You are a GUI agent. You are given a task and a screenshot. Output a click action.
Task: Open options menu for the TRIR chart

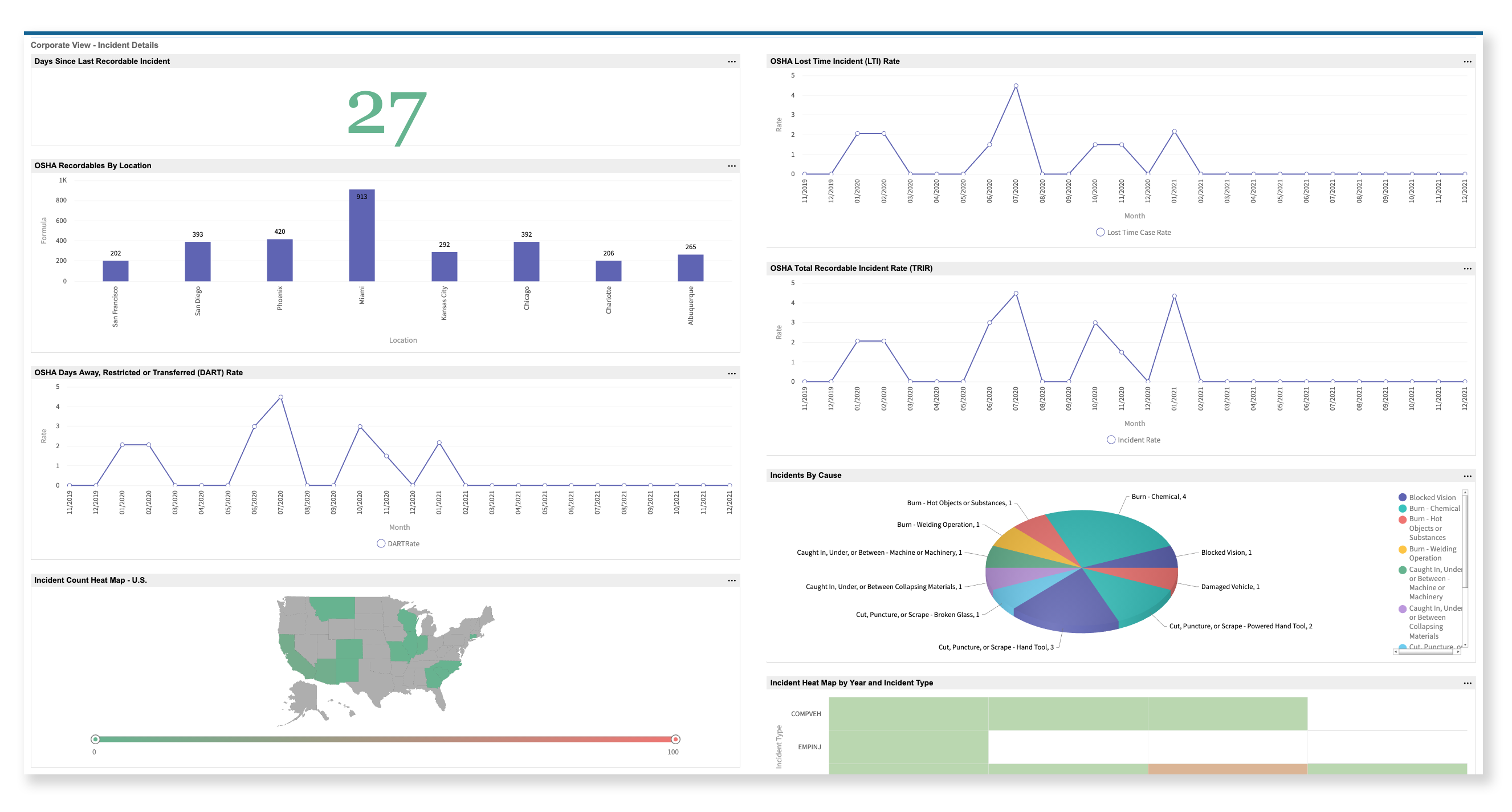(x=1469, y=269)
